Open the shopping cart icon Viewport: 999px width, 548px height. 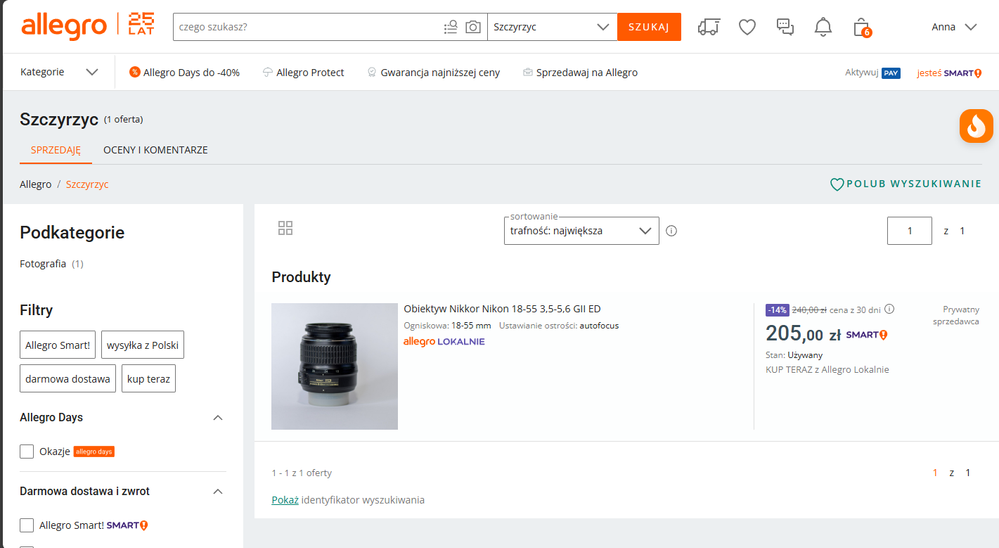point(861,27)
